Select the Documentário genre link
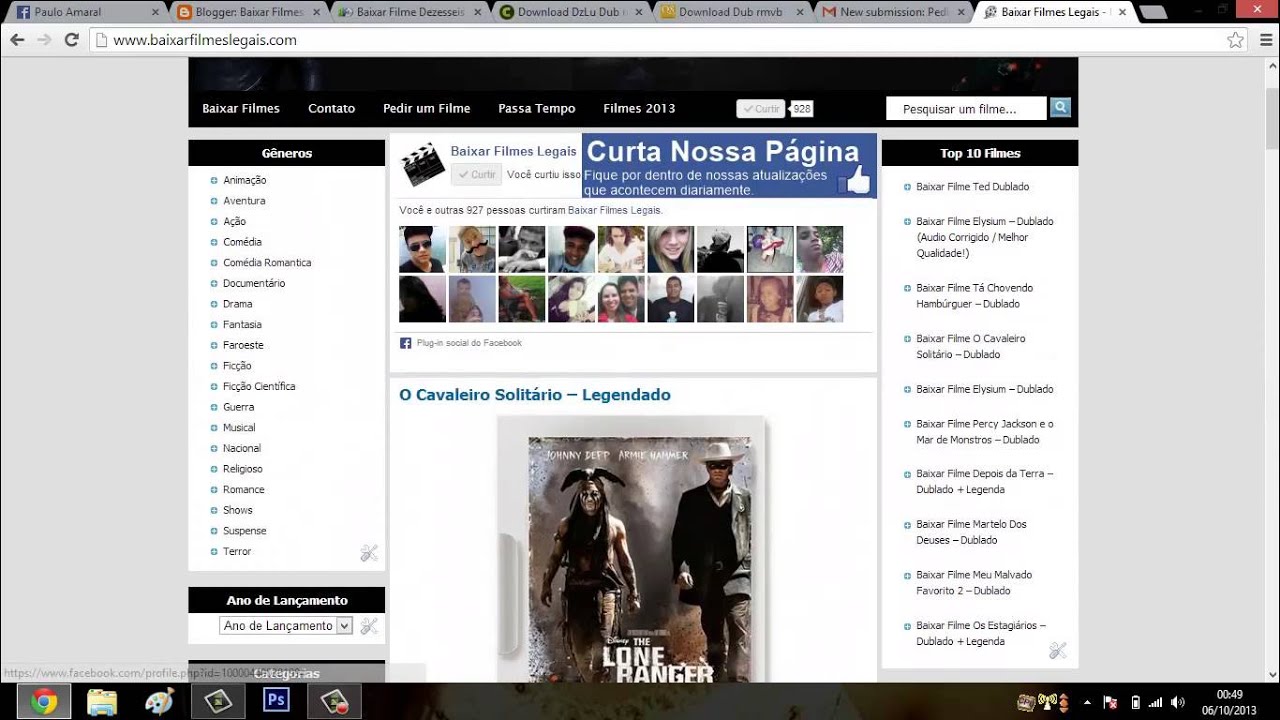 (x=254, y=283)
